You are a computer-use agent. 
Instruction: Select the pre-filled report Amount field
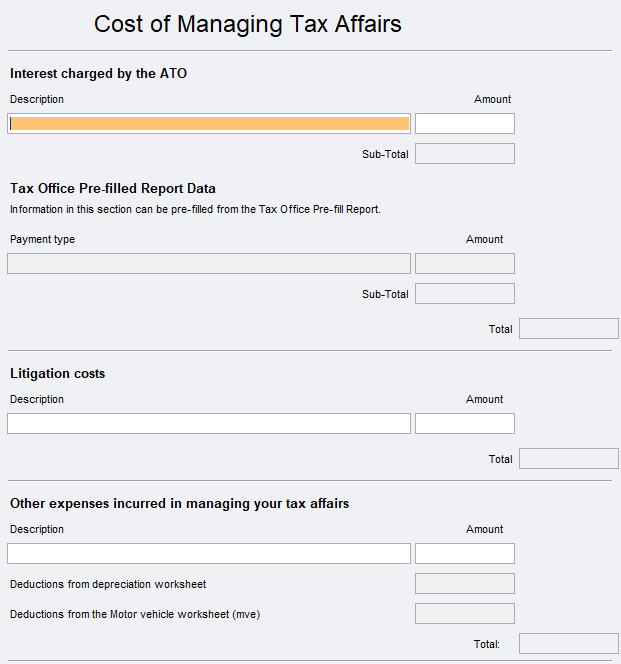(464, 264)
